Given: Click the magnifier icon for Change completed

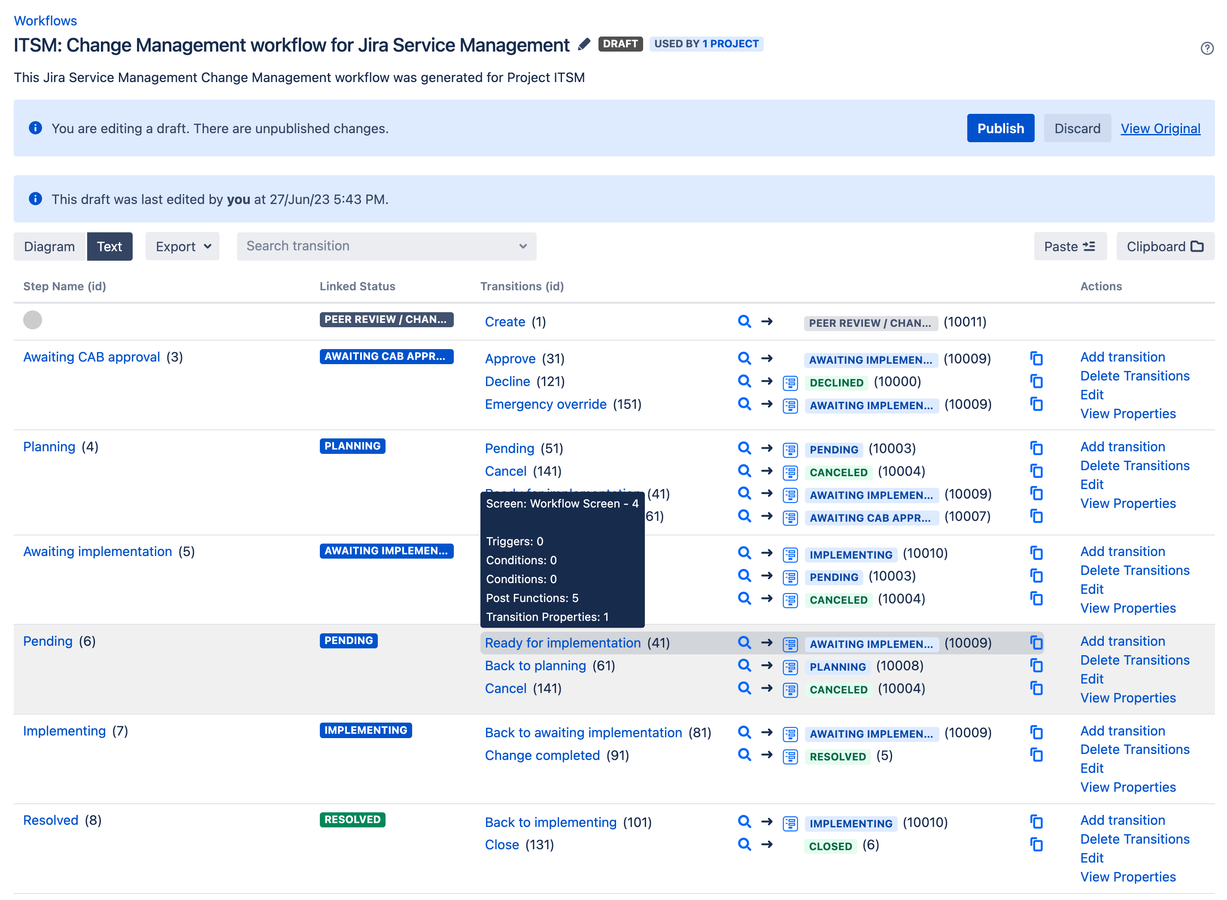Looking at the screenshot, I should coord(744,755).
